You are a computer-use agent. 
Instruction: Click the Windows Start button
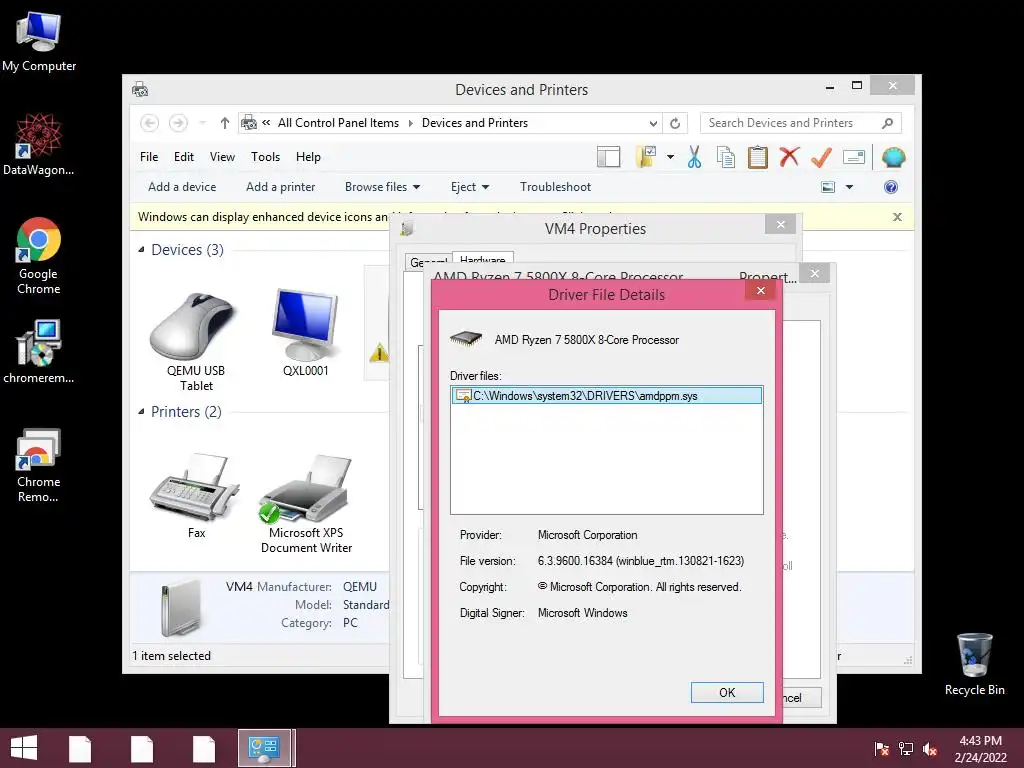pos(24,748)
